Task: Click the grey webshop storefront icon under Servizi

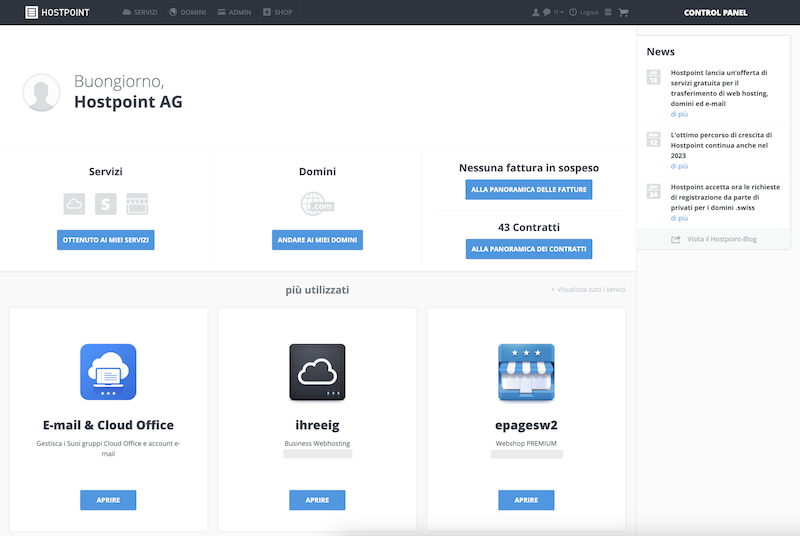Action: (x=137, y=204)
